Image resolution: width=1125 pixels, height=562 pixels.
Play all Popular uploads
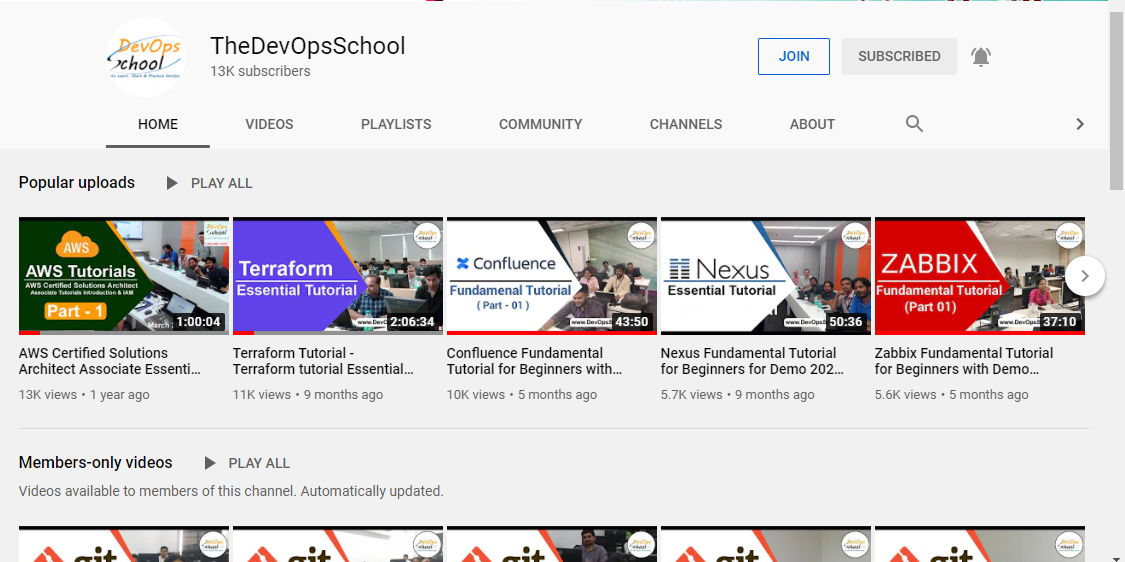[209, 183]
